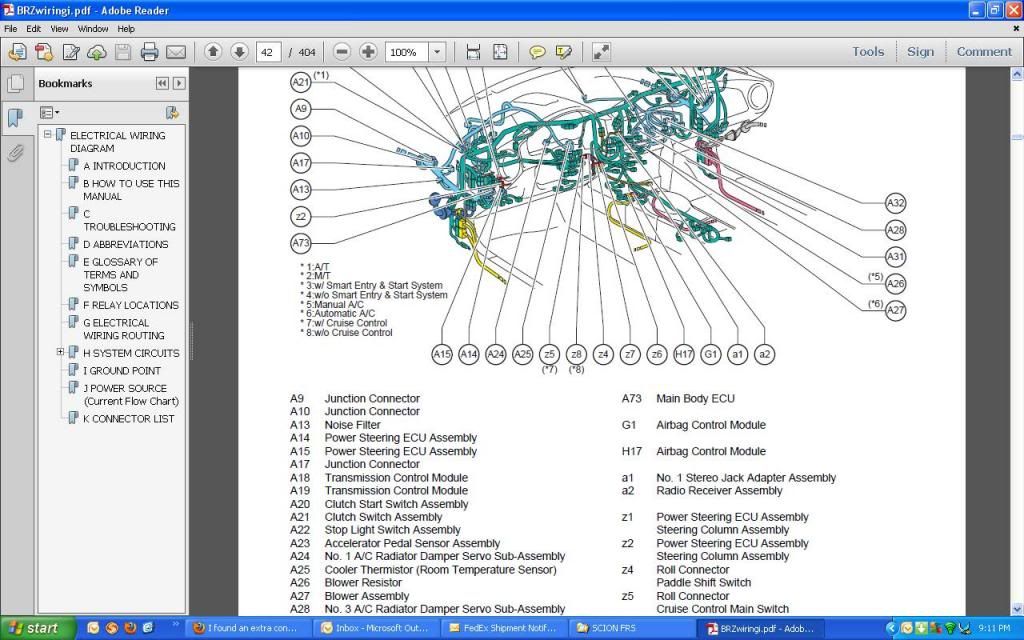This screenshot has height=640, width=1024.
Task: Click the Print file icon
Action: (x=150, y=52)
